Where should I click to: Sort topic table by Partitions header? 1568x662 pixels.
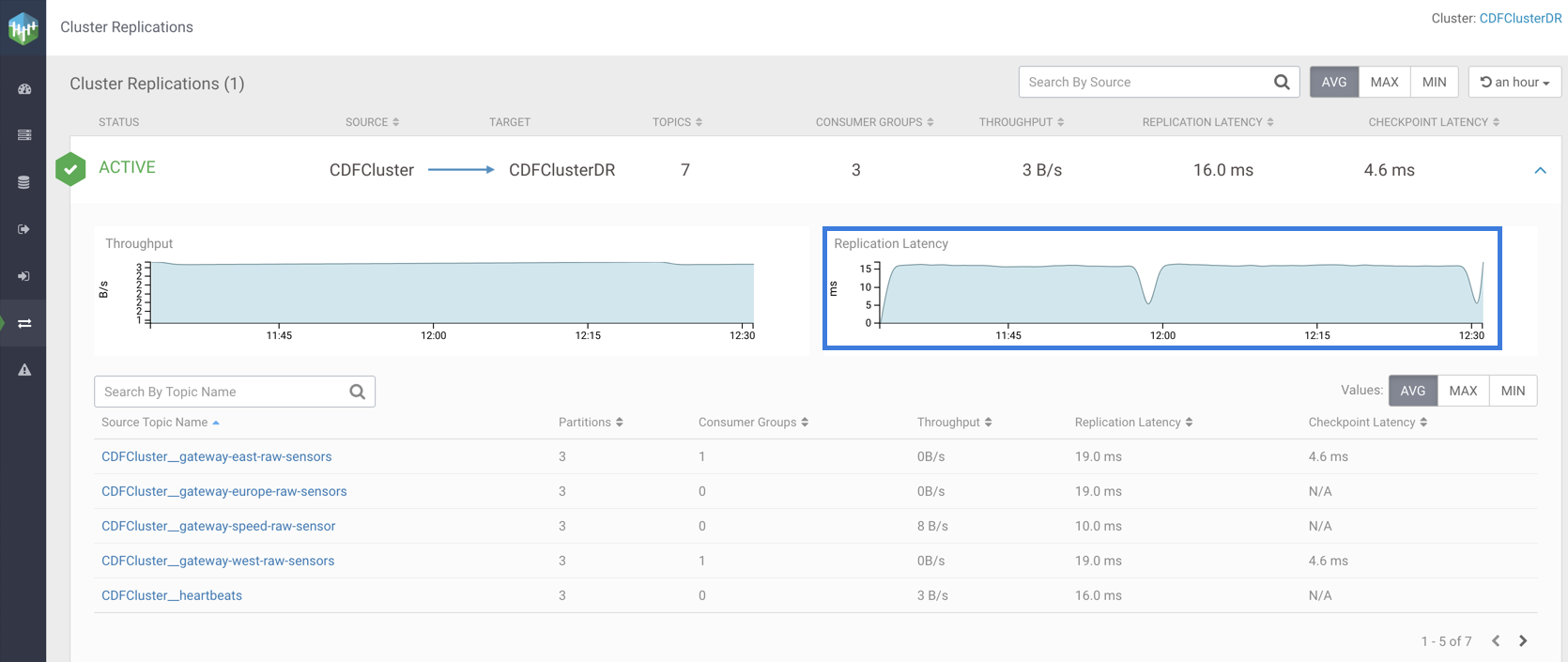(x=591, y=423)
